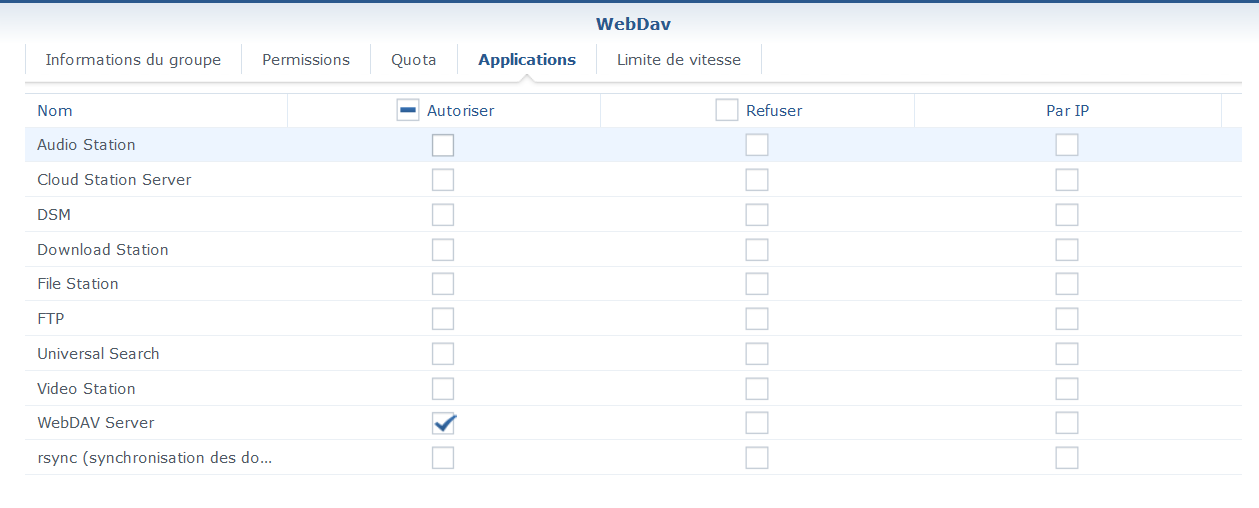Select the Quota tab

click(x=413, y=60)
